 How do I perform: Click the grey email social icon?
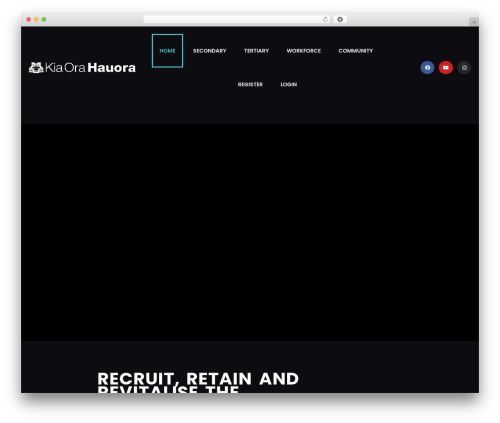click(x=464, y=68)
